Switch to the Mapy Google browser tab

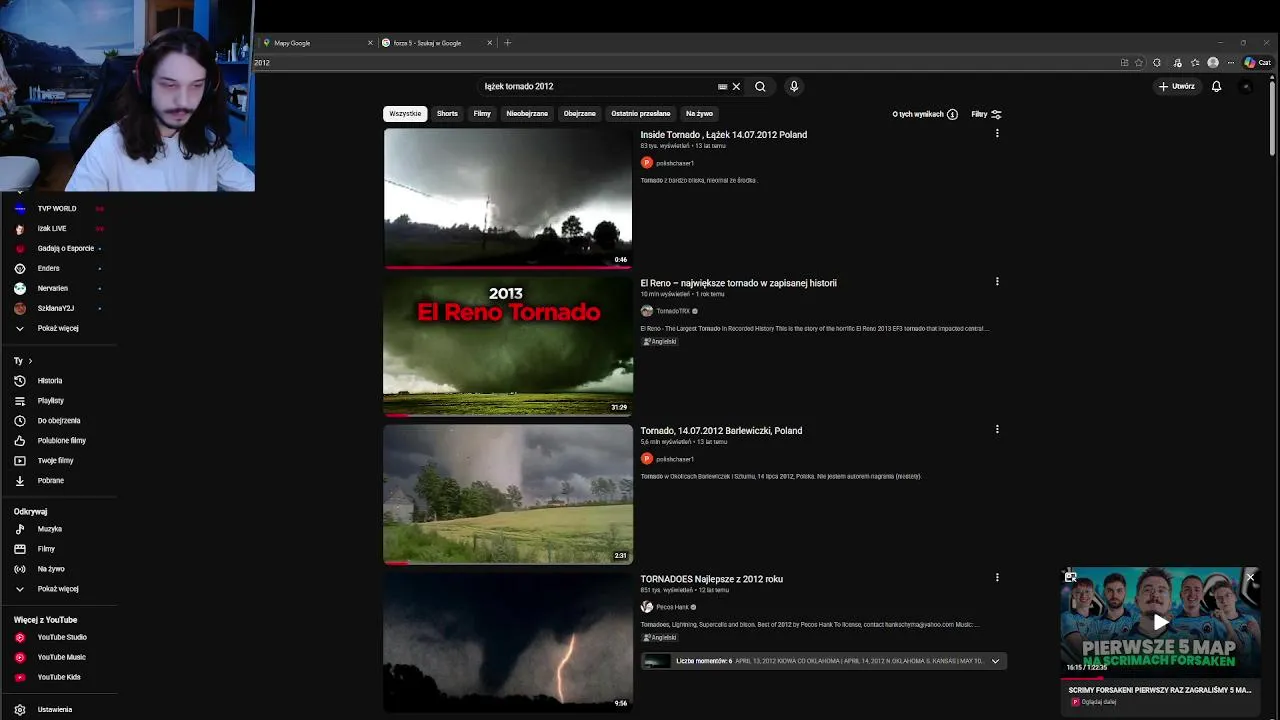(x=317, y=43)
